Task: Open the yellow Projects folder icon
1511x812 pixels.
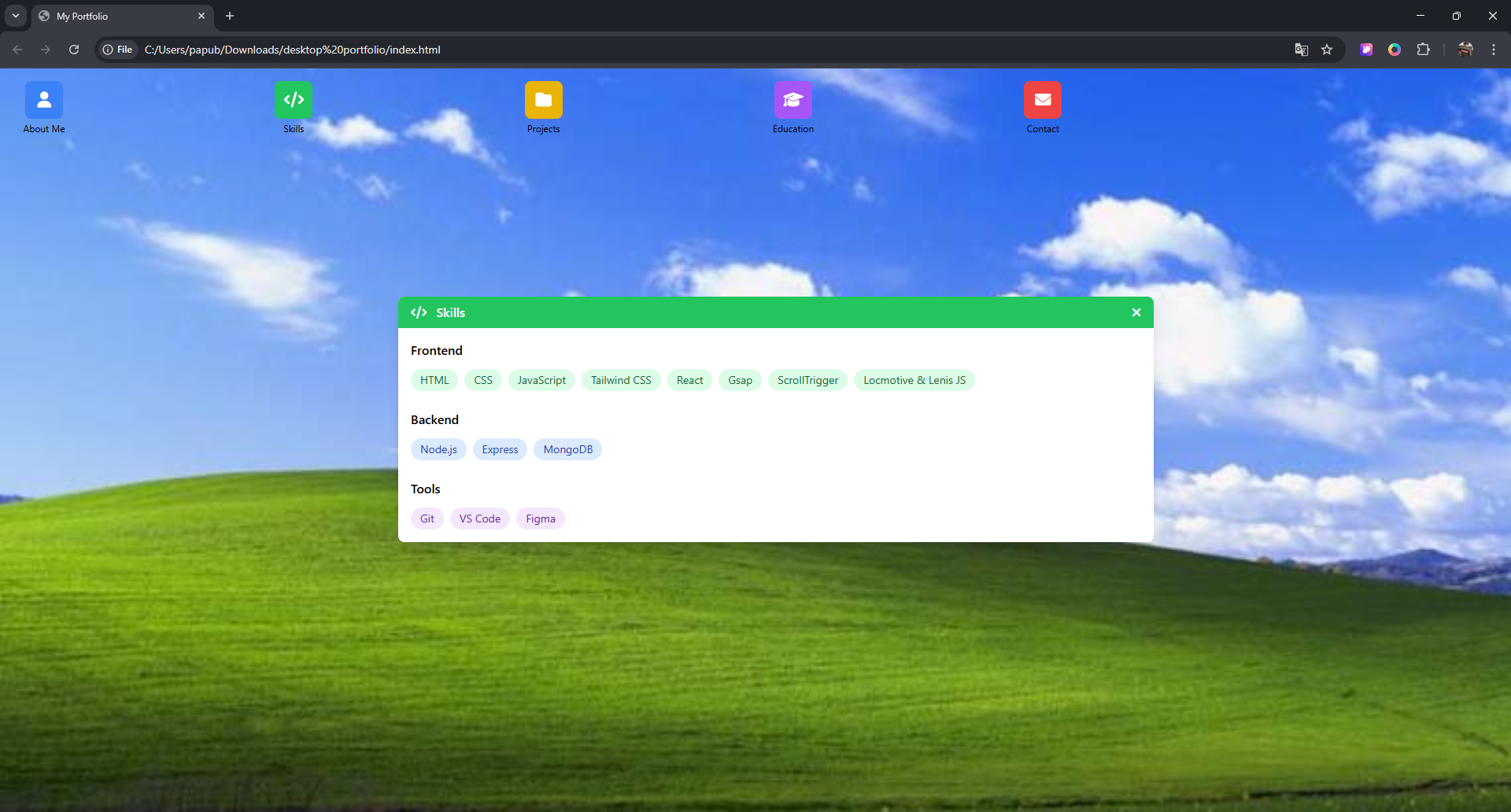Action: tap(543, 101)
